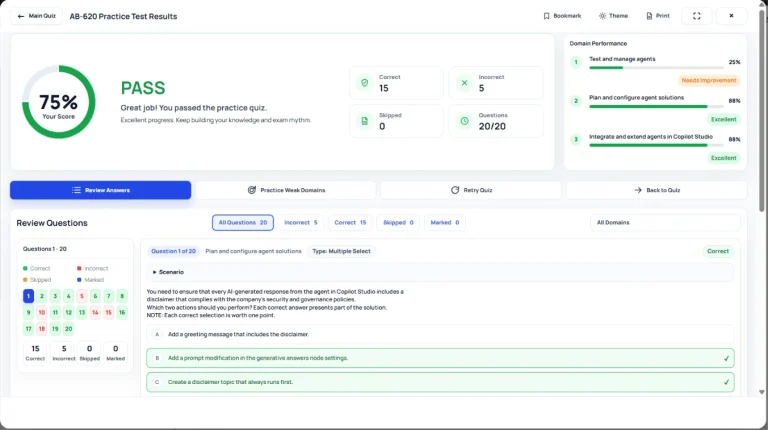This screenshot has width=768, height=430.
Task: Filter by Skipped 0
Action: point(398,222)
